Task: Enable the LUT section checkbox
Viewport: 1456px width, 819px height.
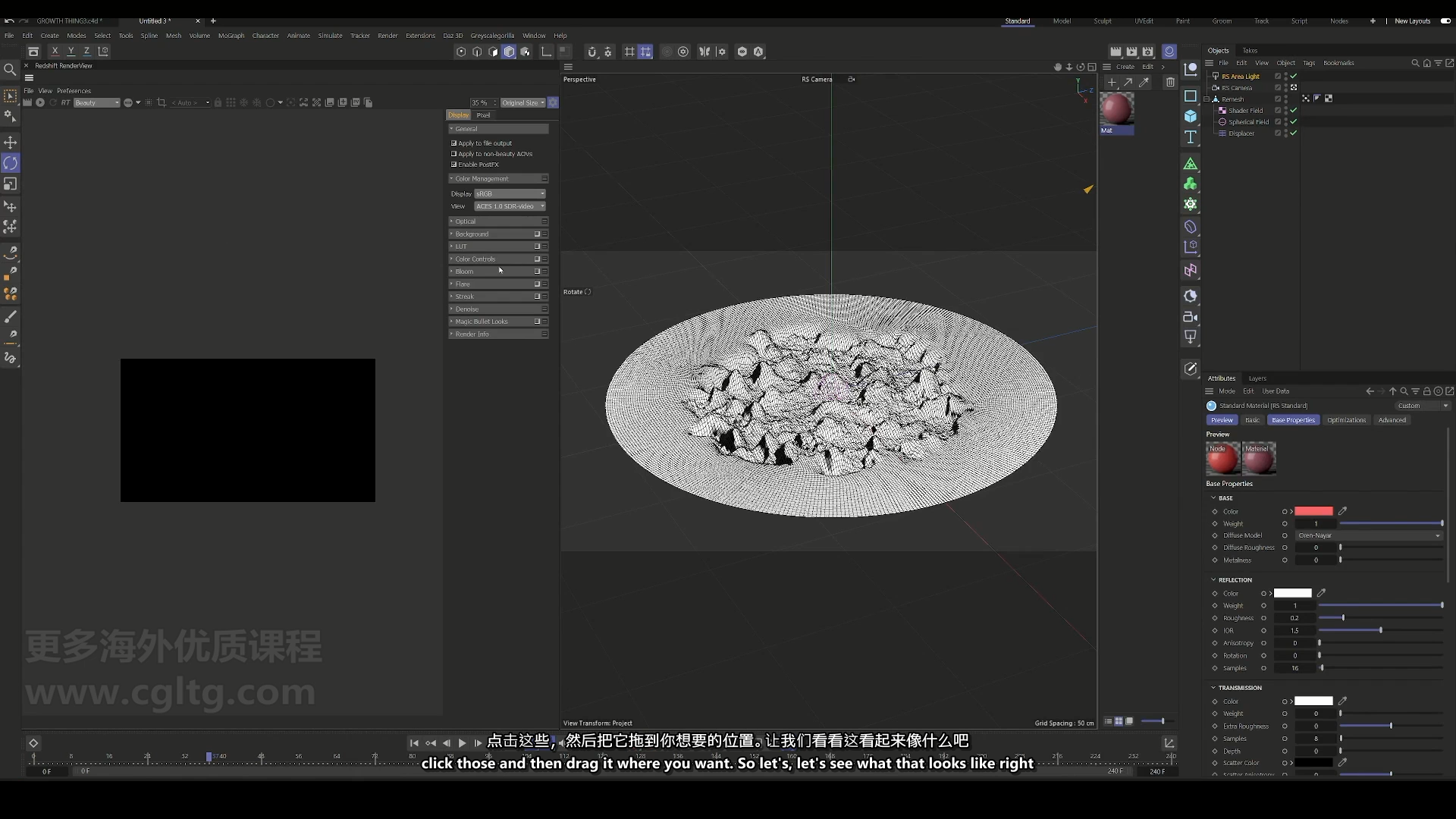Action: (537, 246)
